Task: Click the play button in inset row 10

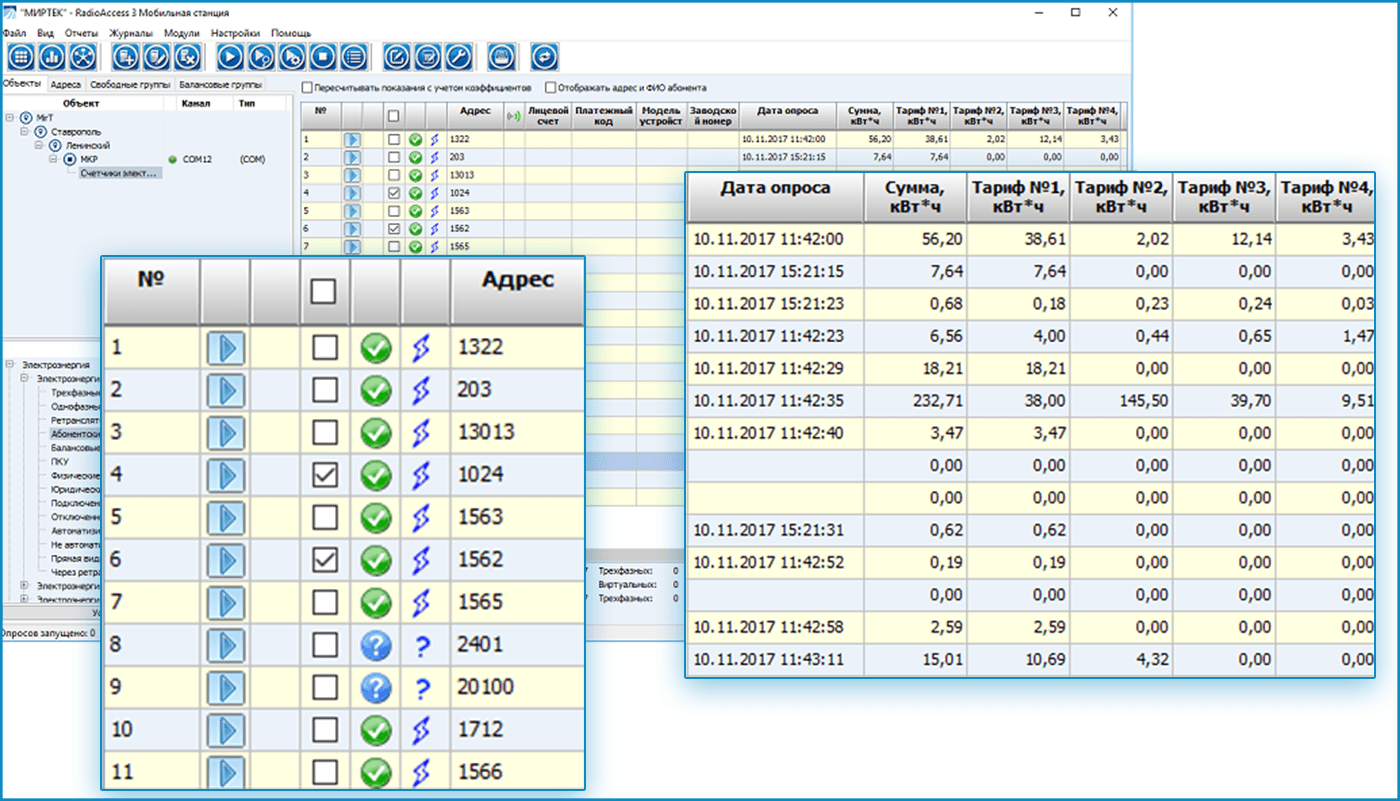Action: coord(225,730)
